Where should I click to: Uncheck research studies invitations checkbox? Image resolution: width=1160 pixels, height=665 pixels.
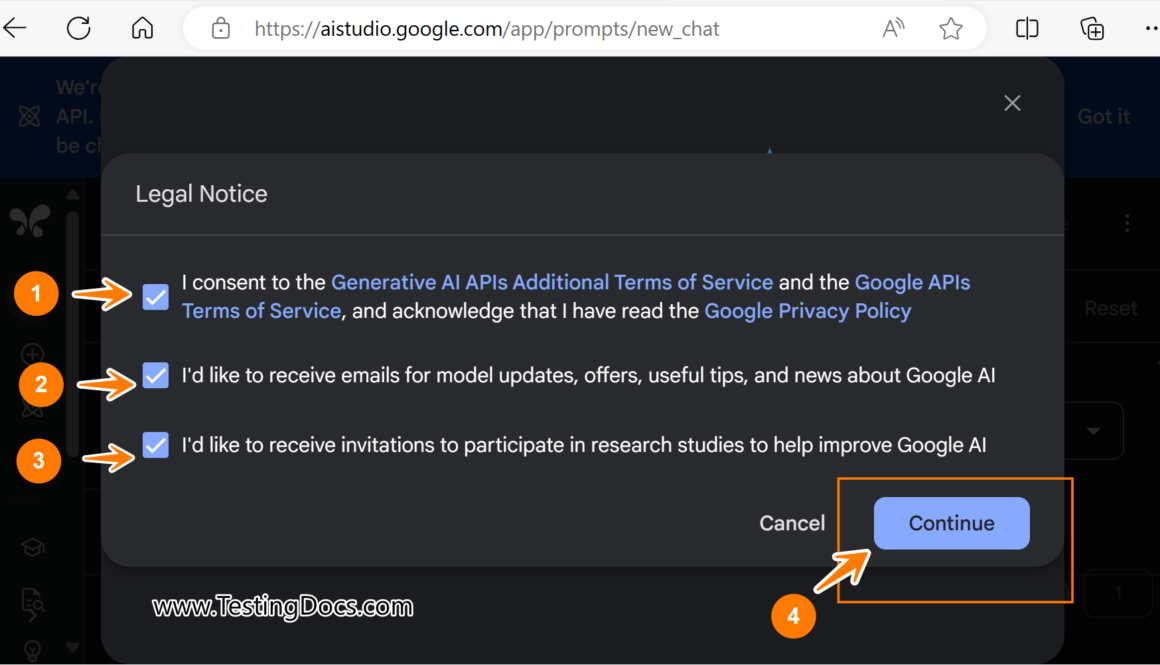tap(155, 446)
